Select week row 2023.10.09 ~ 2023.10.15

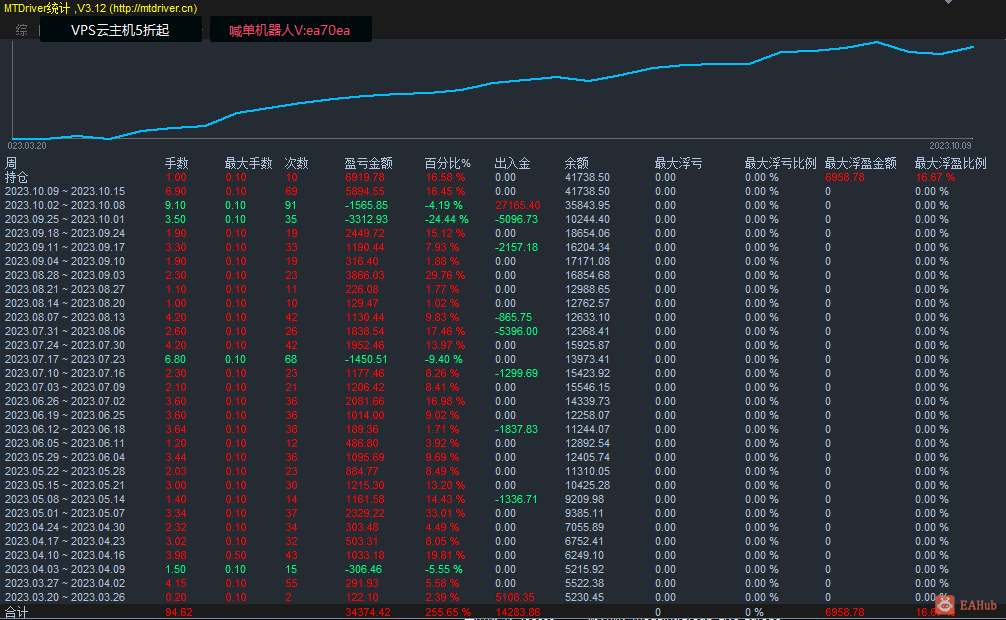click(65, 191)
